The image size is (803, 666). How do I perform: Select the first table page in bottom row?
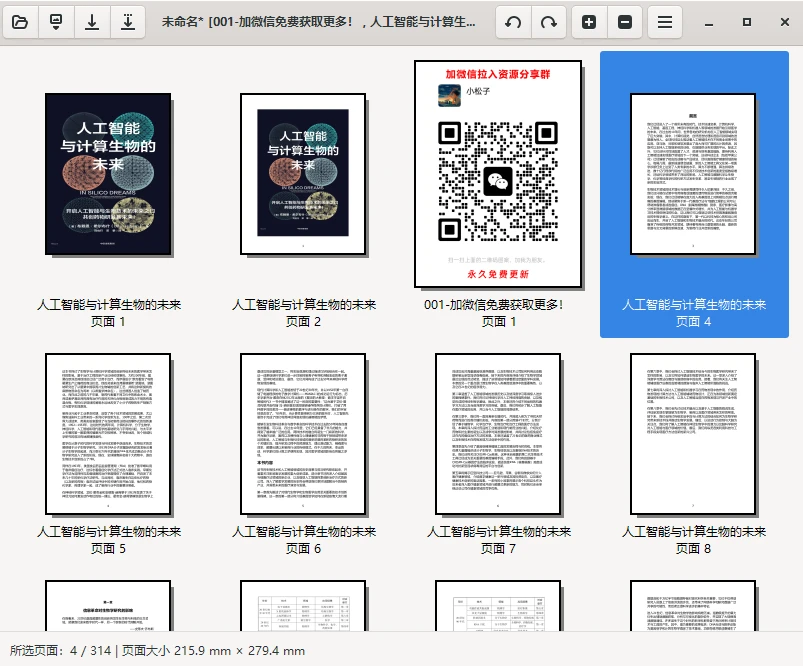click(x=303, y=606)
